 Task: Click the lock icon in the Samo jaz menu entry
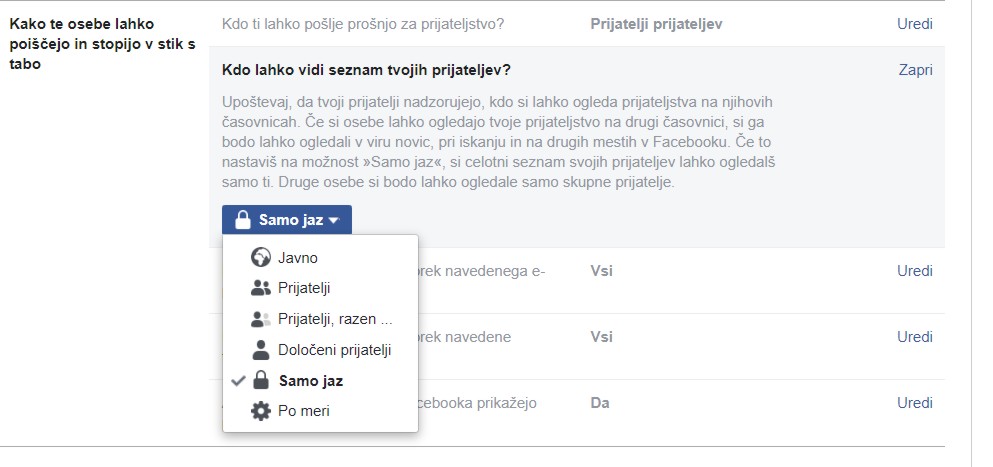(261, 381)
